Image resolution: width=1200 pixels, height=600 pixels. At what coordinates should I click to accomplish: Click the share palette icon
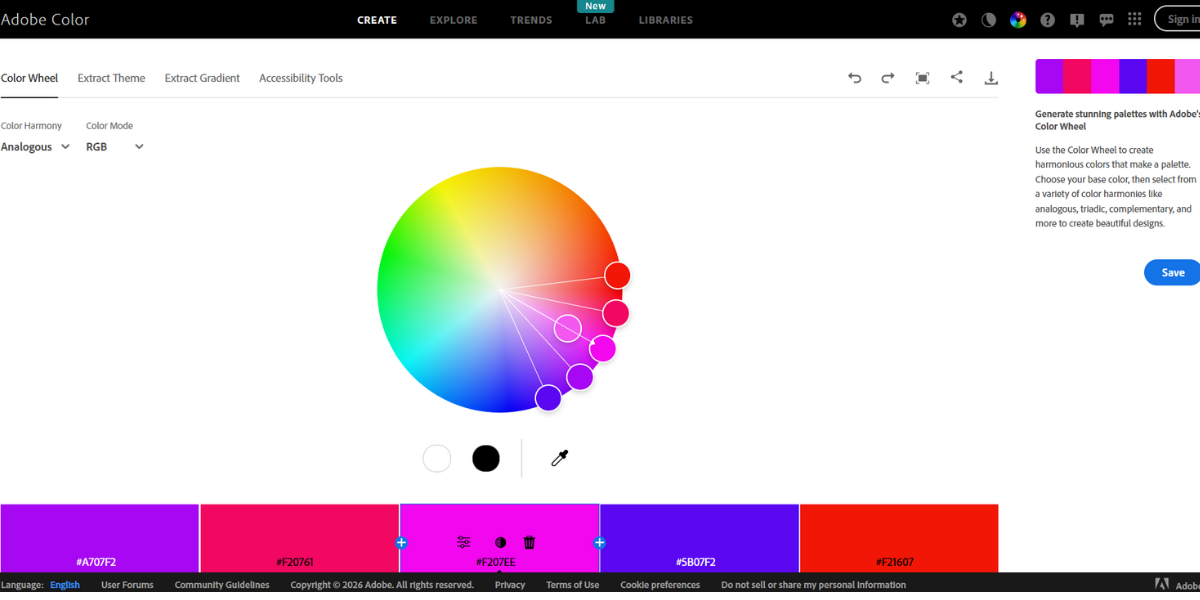coord(957,77)
